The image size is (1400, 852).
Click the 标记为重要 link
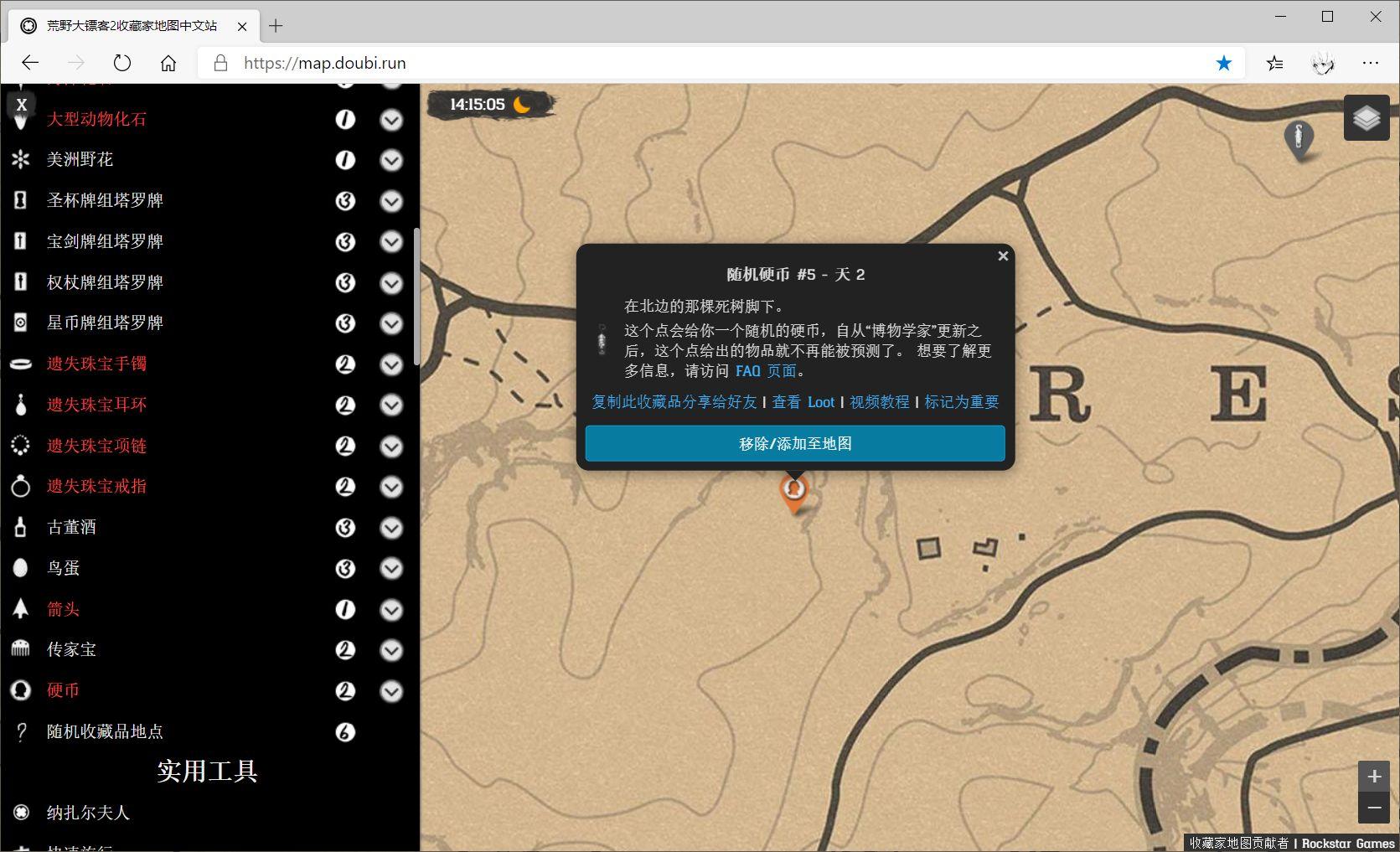(962, 402)
